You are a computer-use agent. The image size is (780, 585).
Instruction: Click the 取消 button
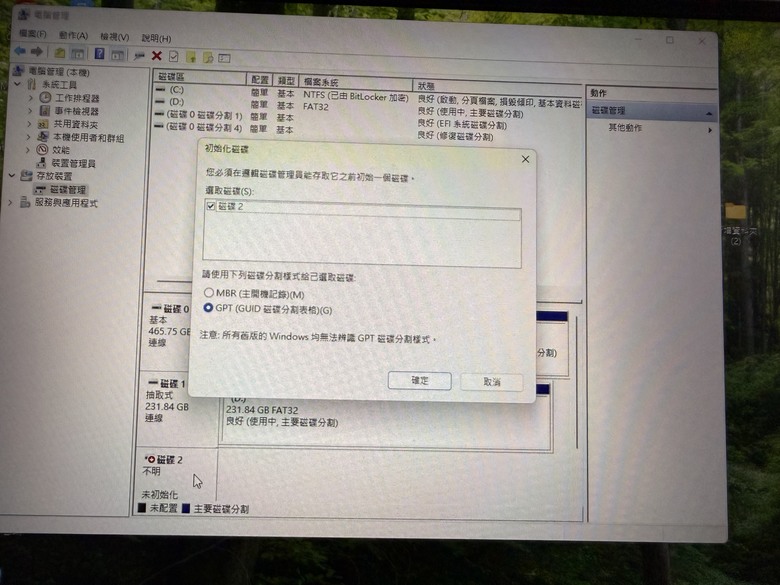point(491,382)
